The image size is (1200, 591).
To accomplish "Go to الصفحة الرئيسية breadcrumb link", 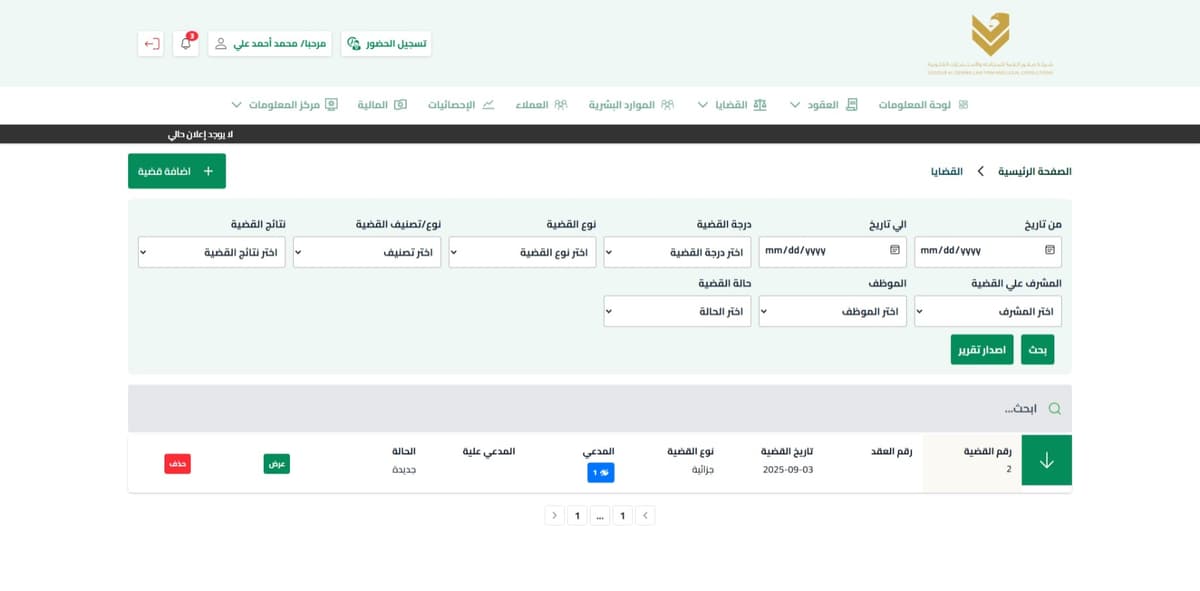I will coord(1035,171).
